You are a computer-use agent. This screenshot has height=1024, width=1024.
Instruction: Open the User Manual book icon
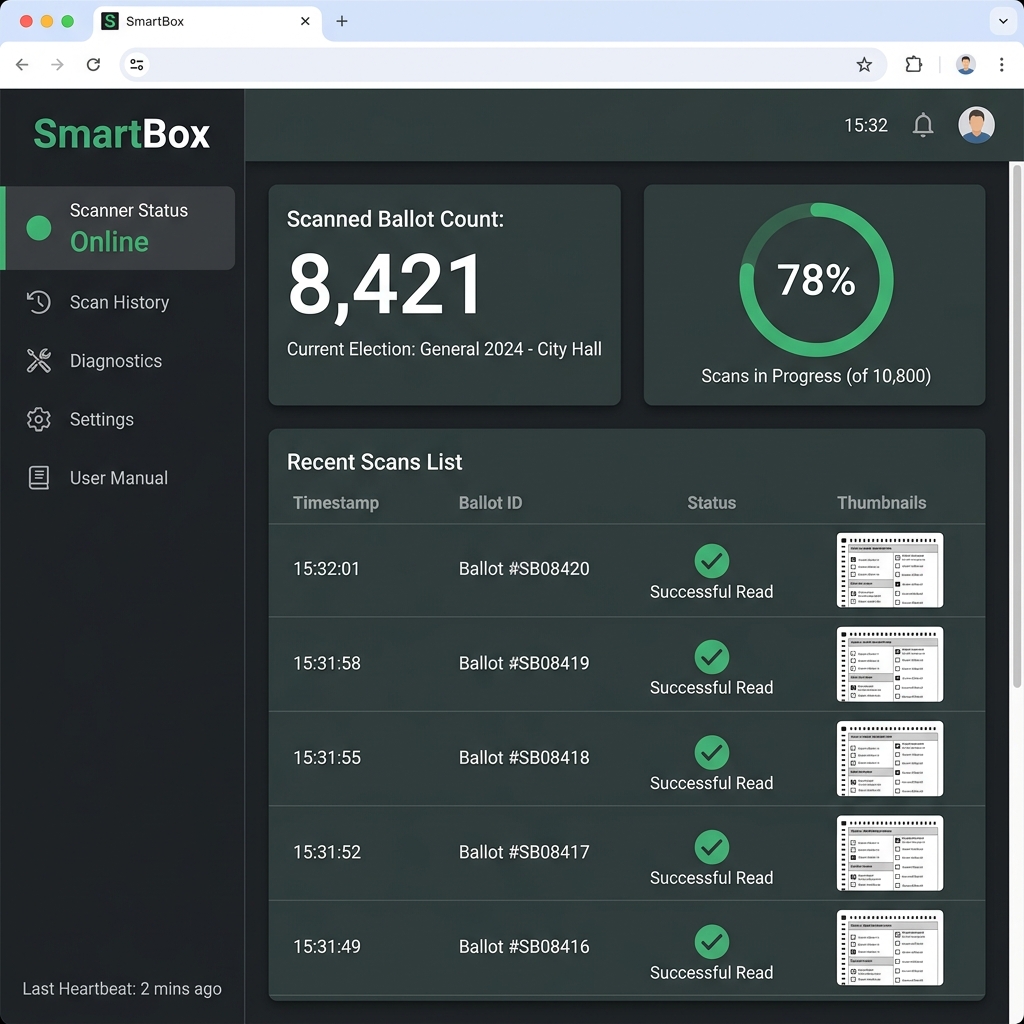click(x=39, y=477)
